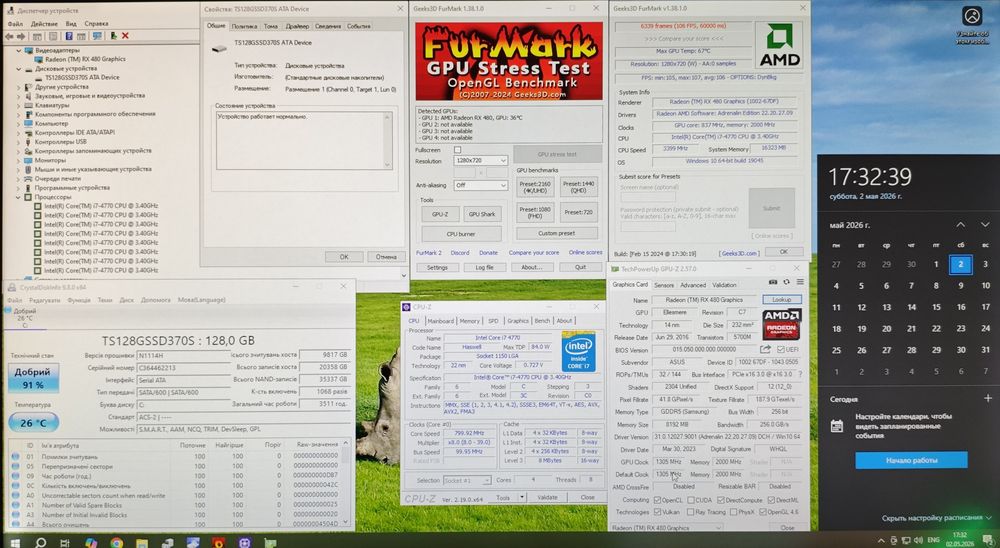This screenshot has height=548, width=1000.
Task: Click the GPU-Z refresh icon
Action: pyautogui.click(x=786, y=282)
